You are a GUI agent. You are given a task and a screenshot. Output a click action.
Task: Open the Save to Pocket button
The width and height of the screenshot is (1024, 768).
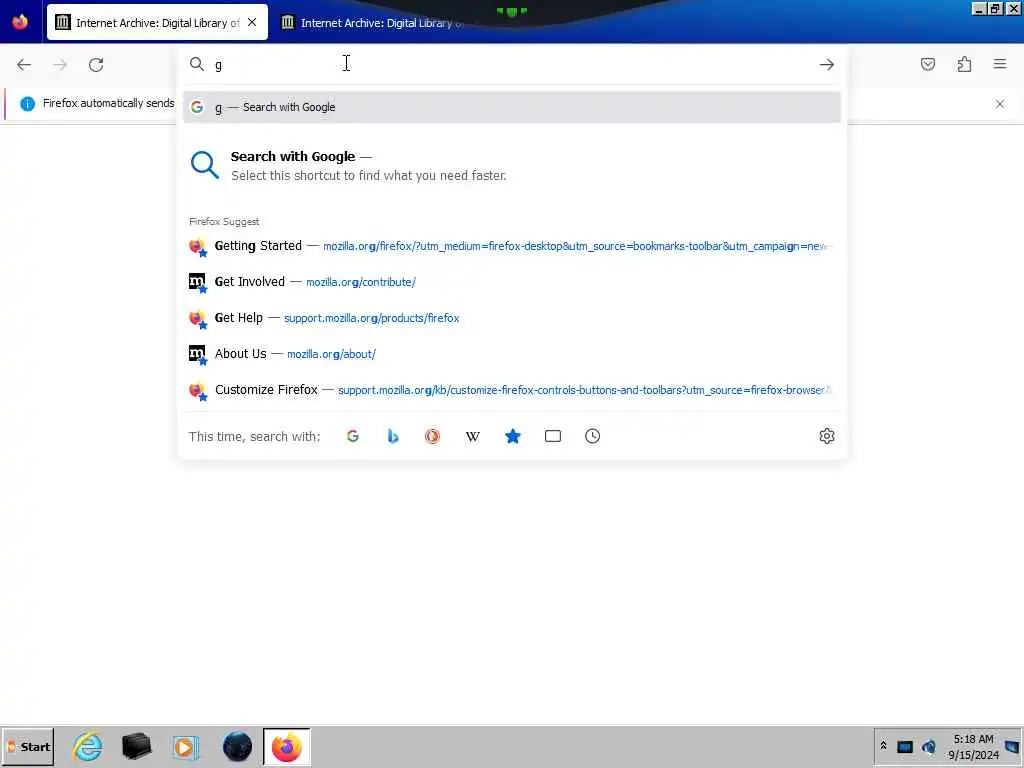928,64
